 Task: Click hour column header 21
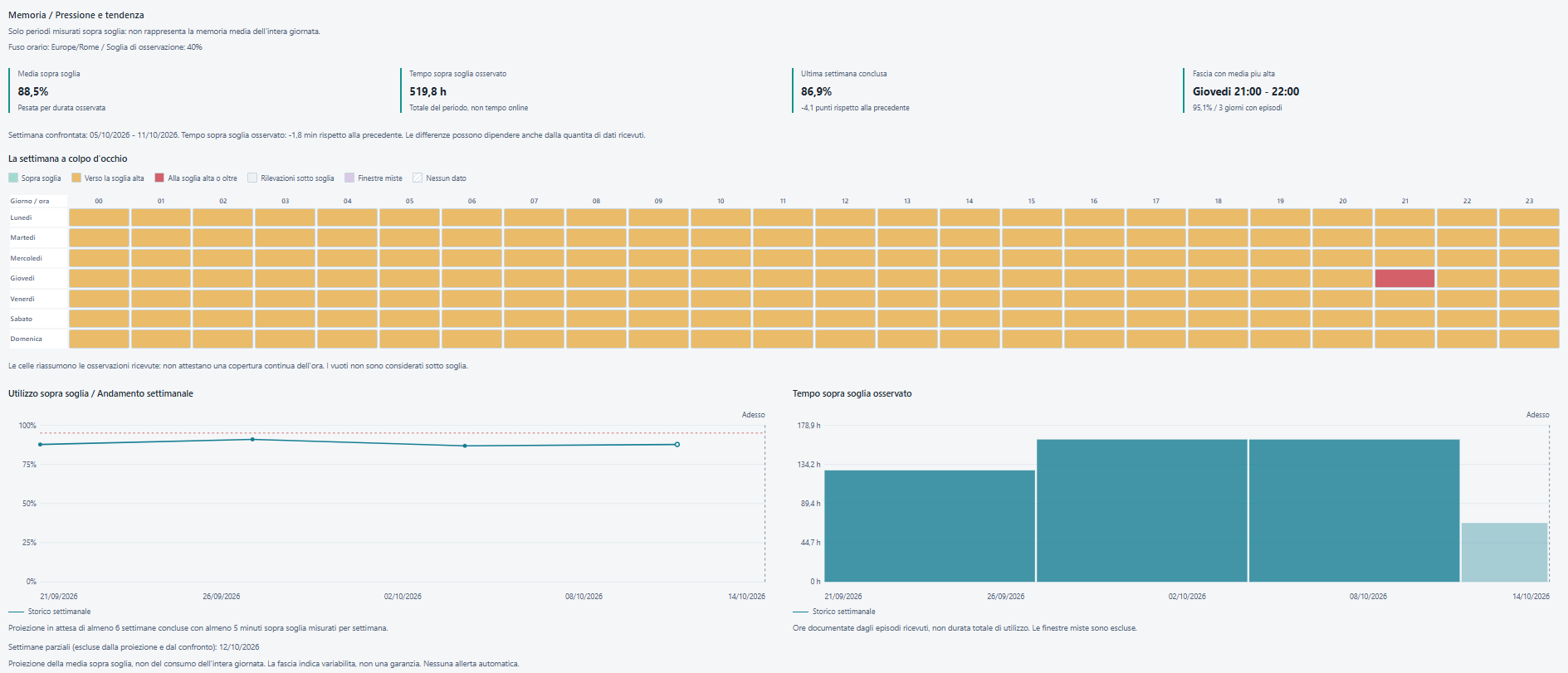point(1404,201)
